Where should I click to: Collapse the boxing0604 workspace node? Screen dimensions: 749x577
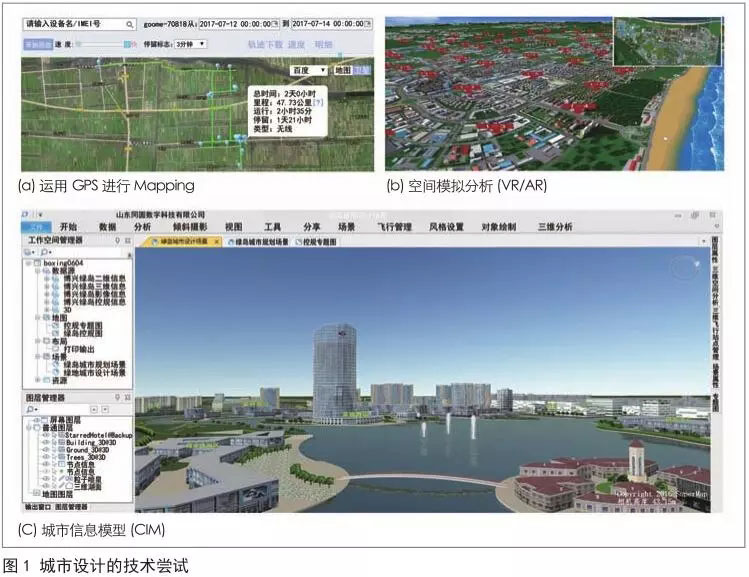[28, 263]
